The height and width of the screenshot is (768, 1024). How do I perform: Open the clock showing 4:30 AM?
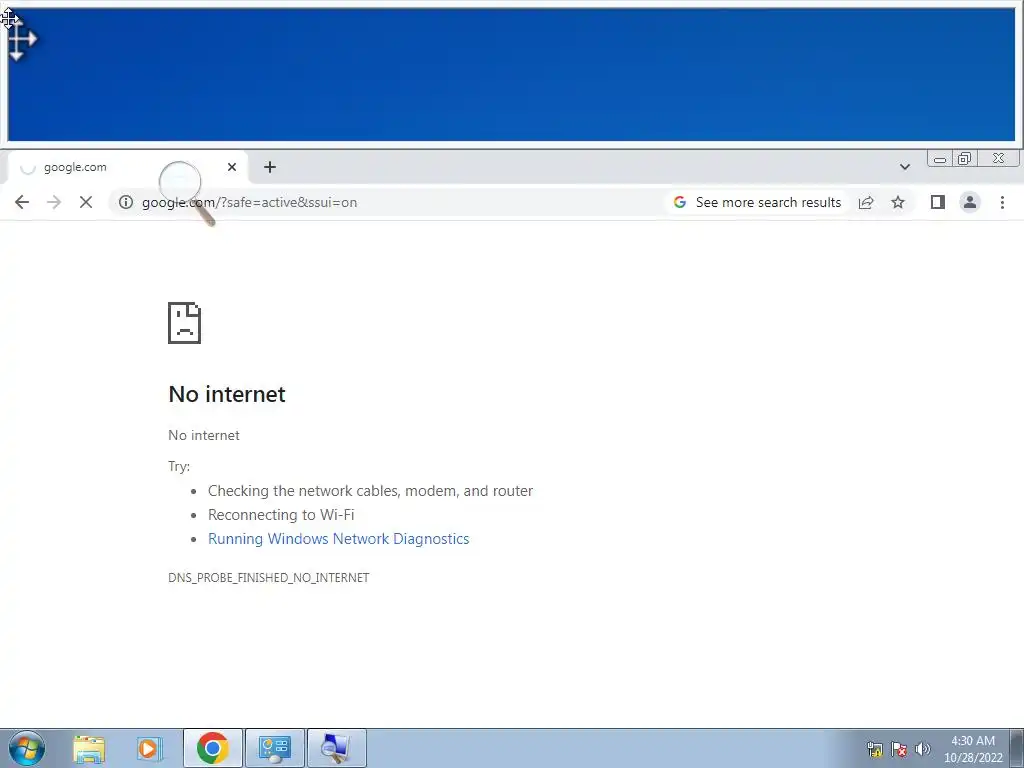pyautogui.click(x=973, y=749)
